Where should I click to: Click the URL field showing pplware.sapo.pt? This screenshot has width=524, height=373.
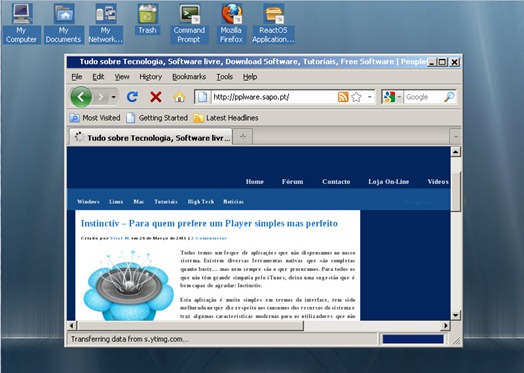tap(274, 97)
